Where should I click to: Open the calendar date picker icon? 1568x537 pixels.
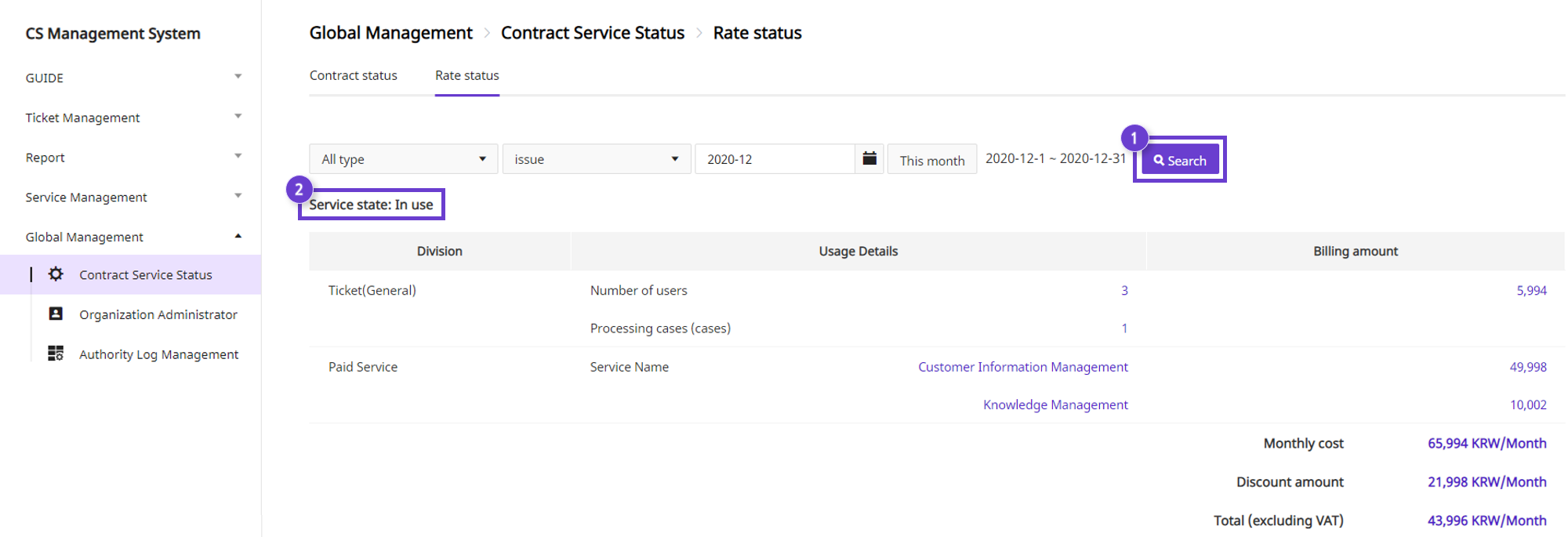point(869,158)
